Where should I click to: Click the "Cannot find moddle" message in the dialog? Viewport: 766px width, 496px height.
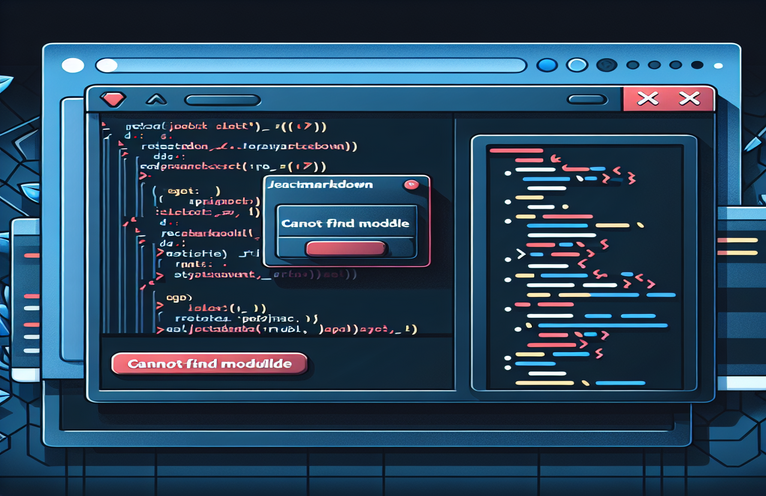pyautogui.click(x=345, y=222)
